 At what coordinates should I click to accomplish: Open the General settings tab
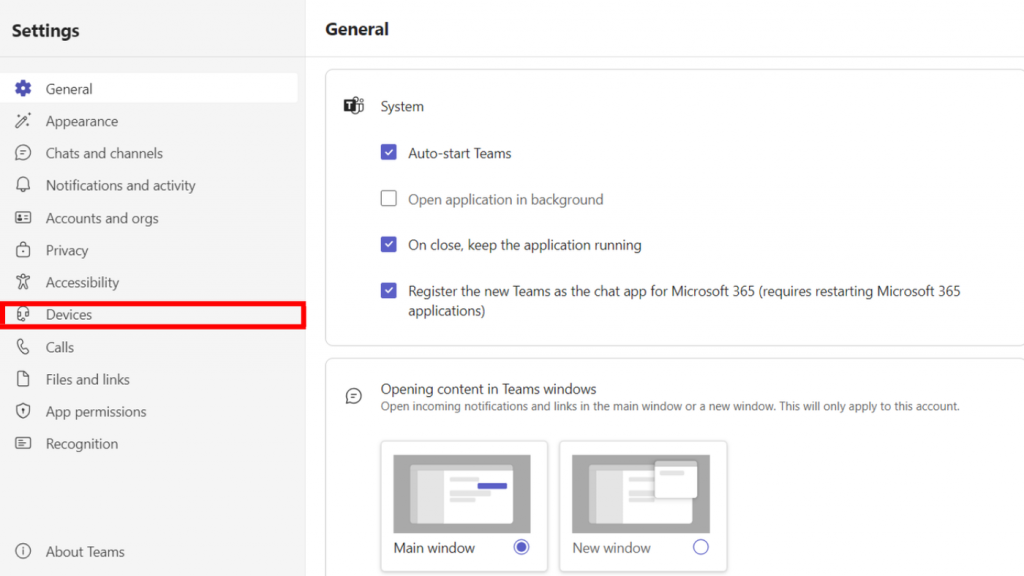(149, 88)
